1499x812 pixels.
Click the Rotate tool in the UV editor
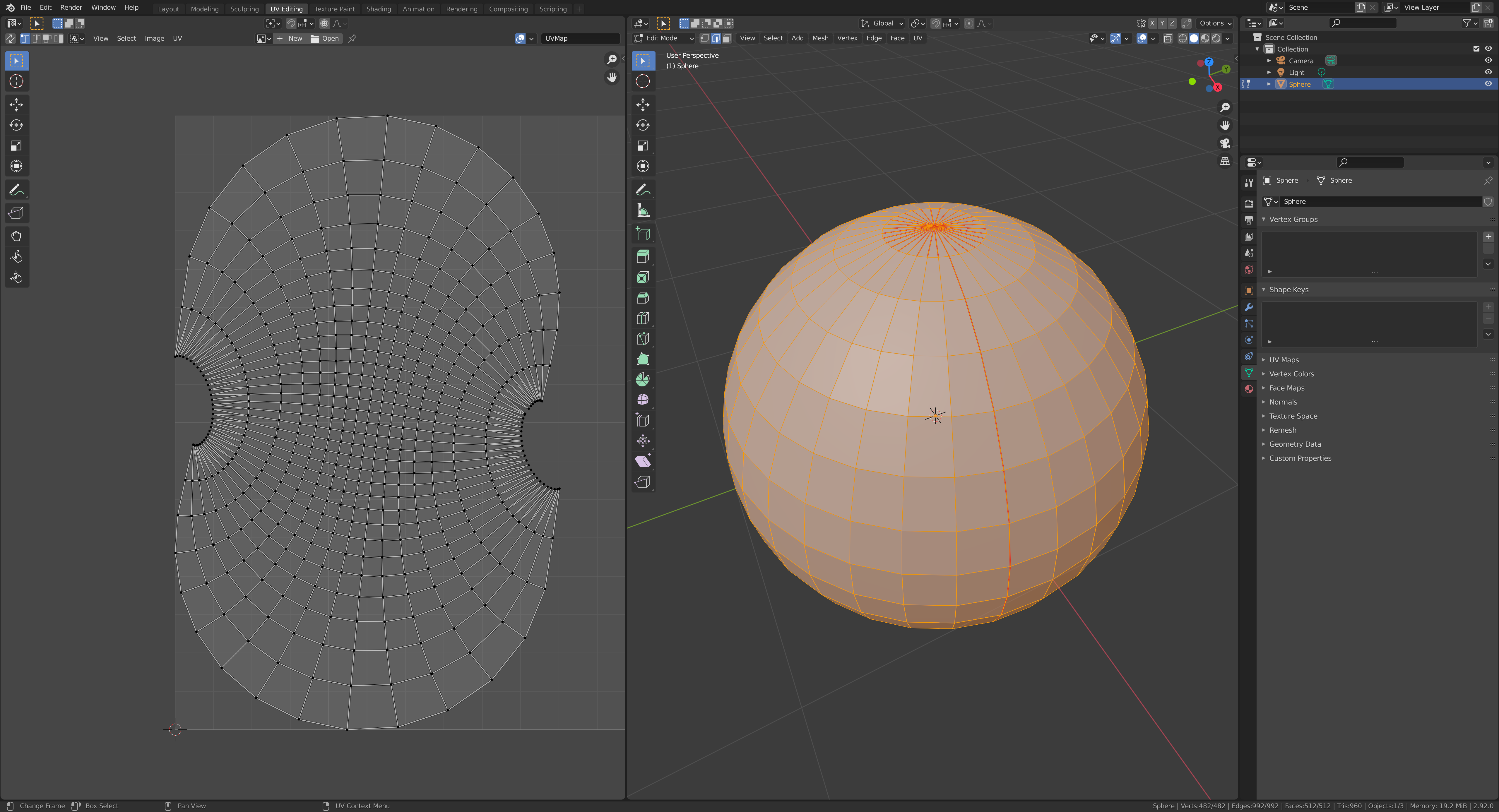[16, 125]
